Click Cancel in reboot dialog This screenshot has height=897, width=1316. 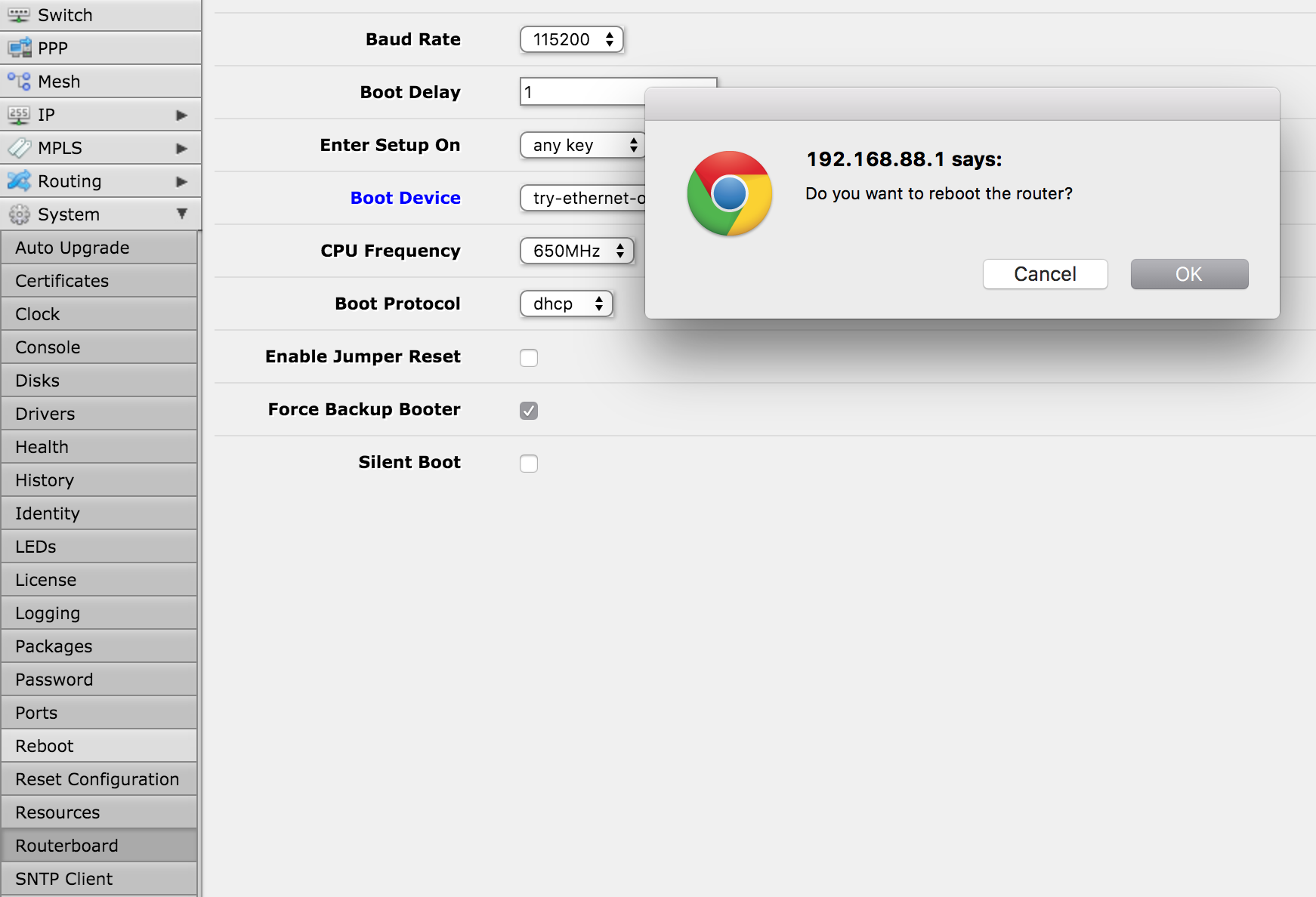click(x=1046, y=274)
